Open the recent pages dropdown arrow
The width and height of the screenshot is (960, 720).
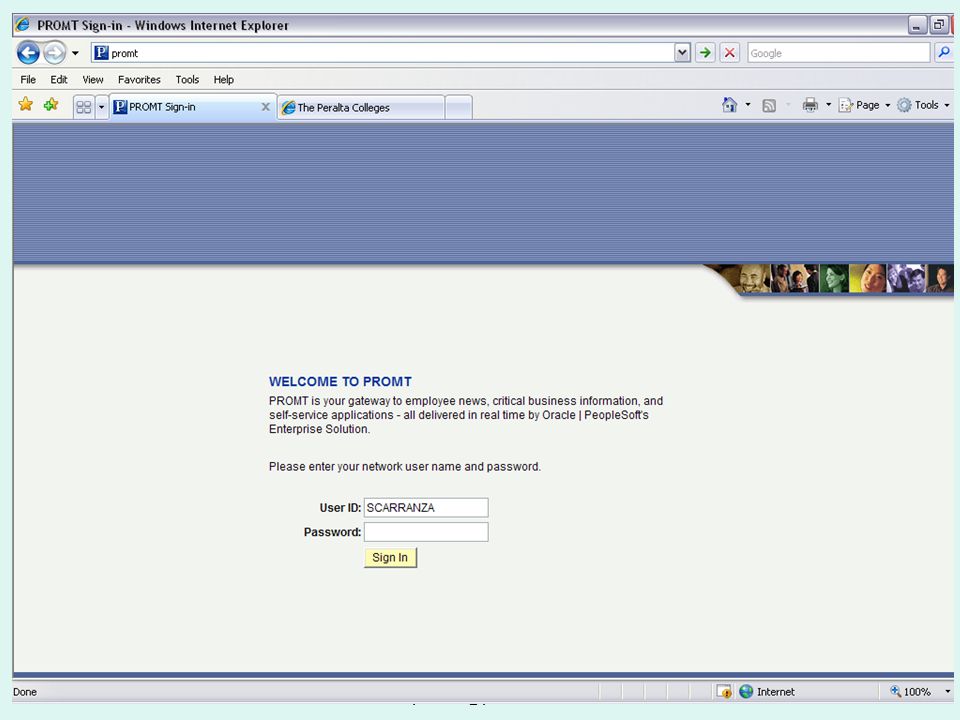tap(75, 53)
